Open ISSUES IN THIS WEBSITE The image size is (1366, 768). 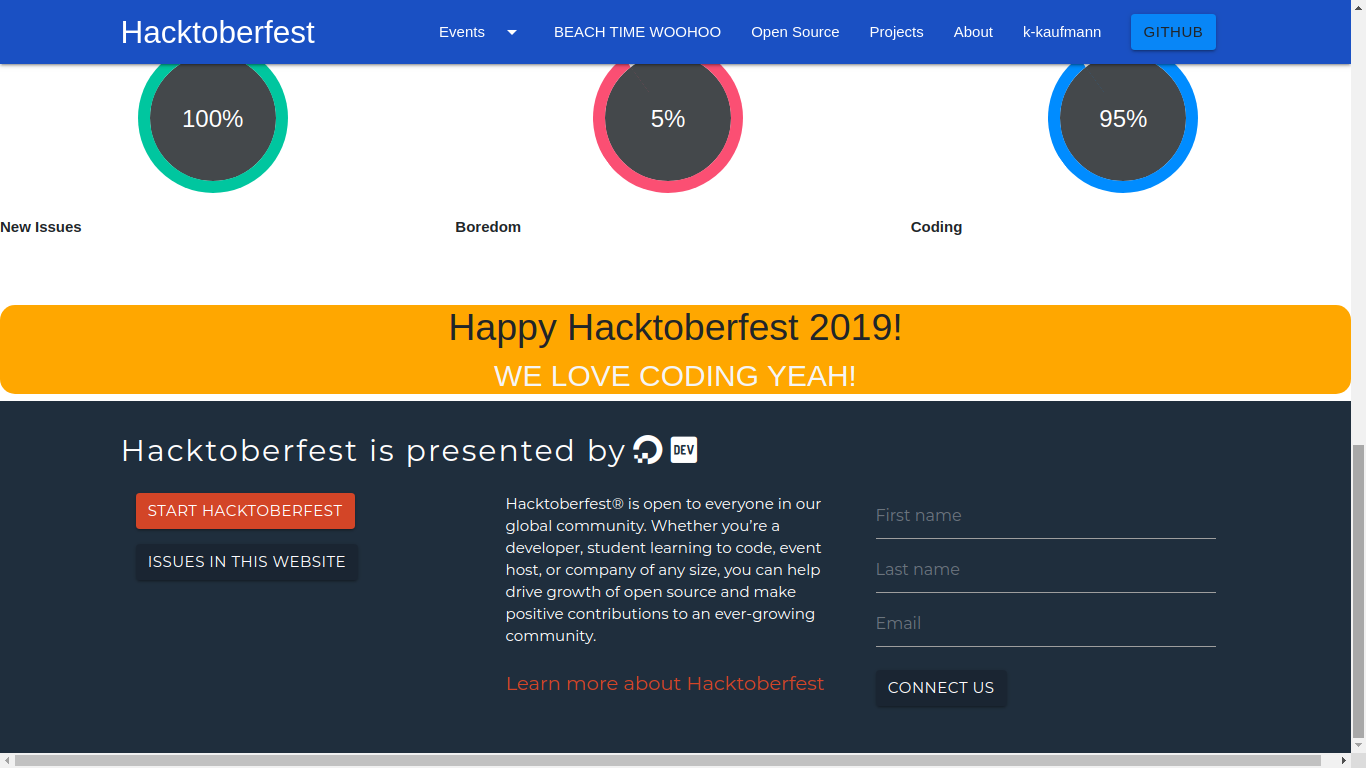click(246, 562)
